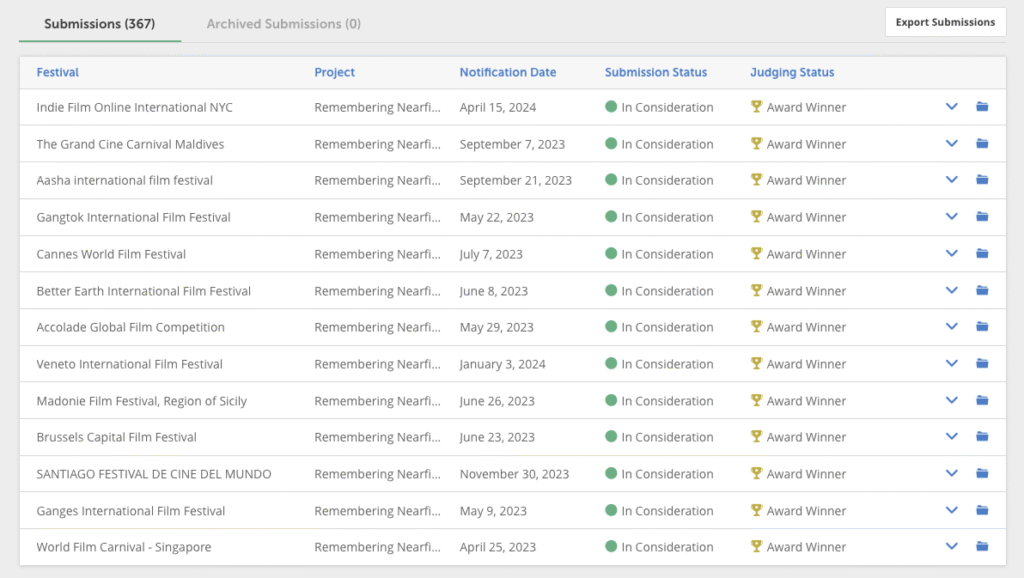Click the Export Submissions button
Viewport: 1024px width, 578px height.
click(945, 22)
